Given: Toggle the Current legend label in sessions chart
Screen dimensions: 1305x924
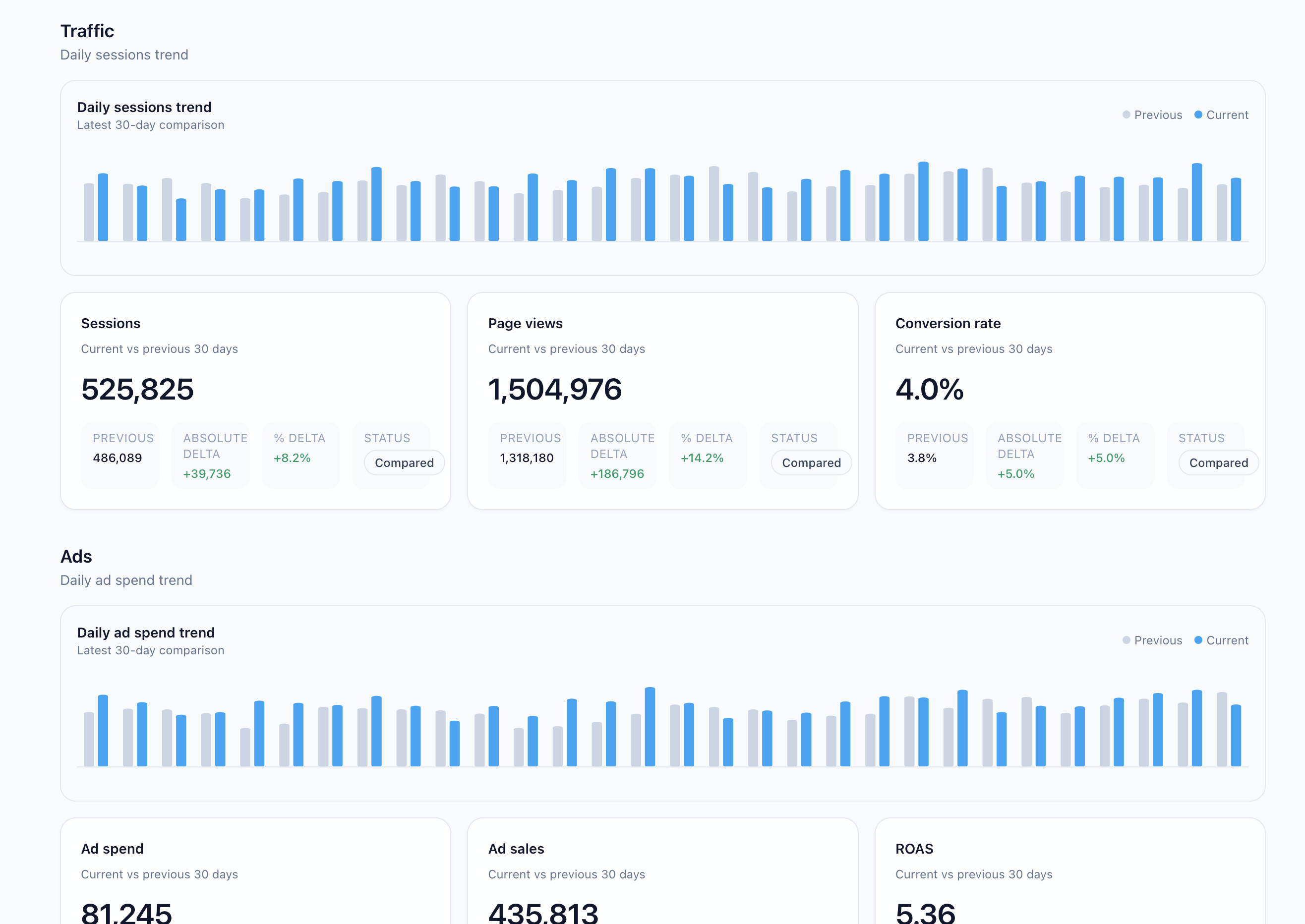Looking at the screenshot, I should tap(1227, 115).
